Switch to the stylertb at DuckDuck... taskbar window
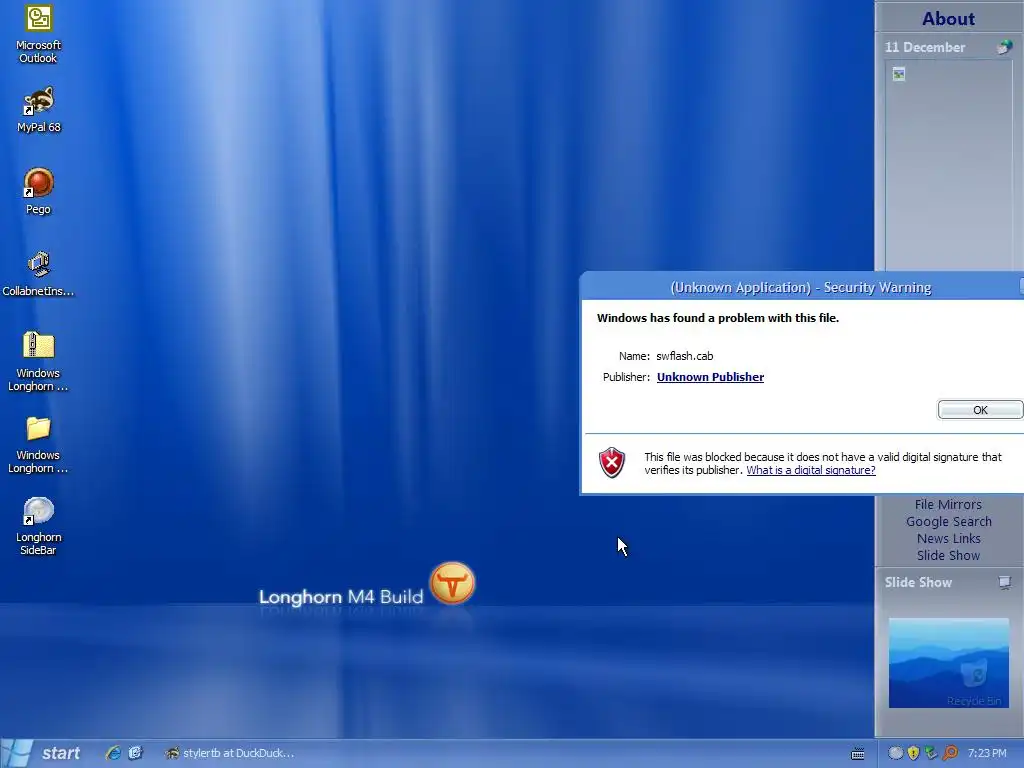 [229, 753]
